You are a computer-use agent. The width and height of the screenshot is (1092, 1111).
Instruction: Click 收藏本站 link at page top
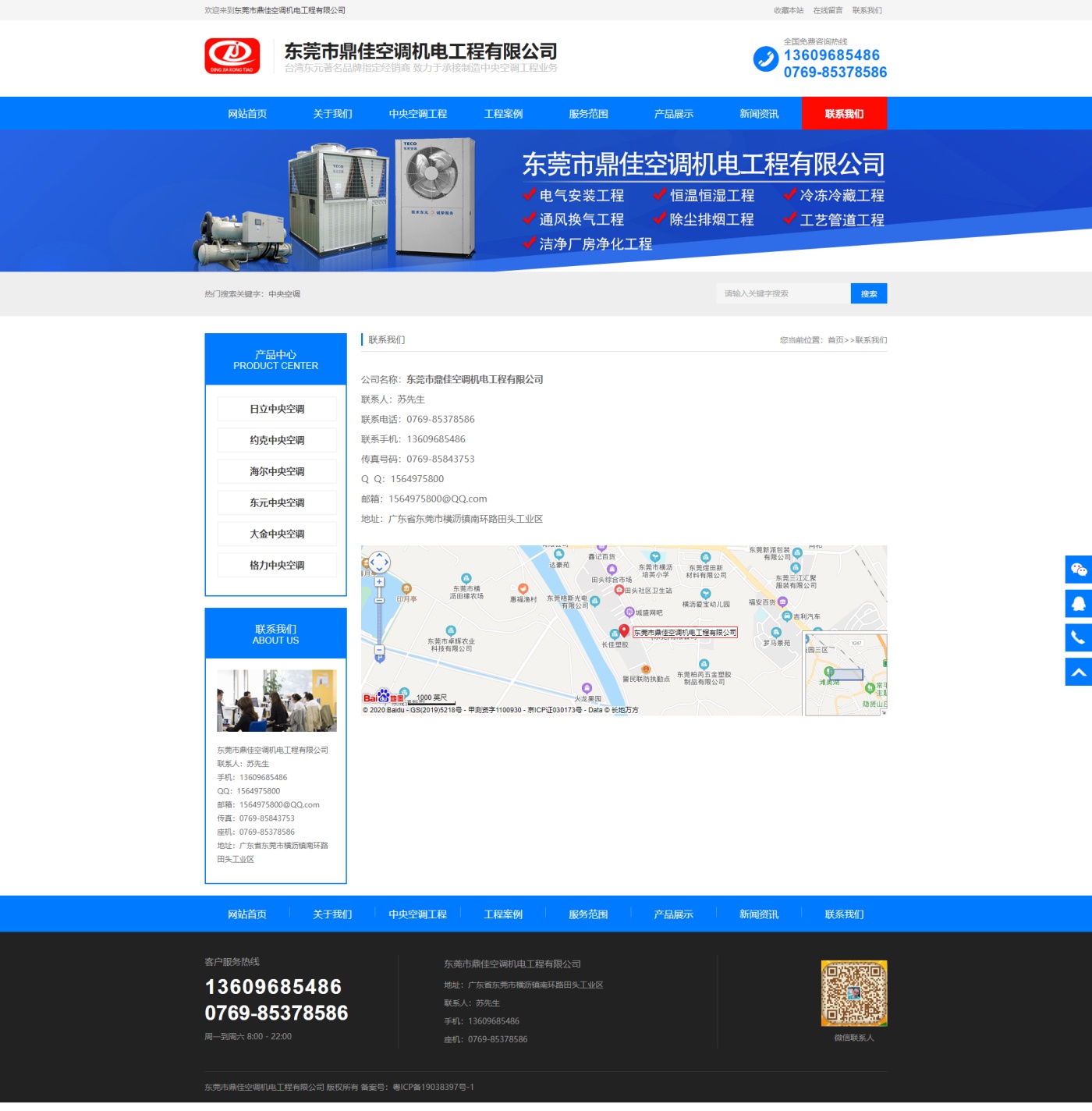coord(789,10)
